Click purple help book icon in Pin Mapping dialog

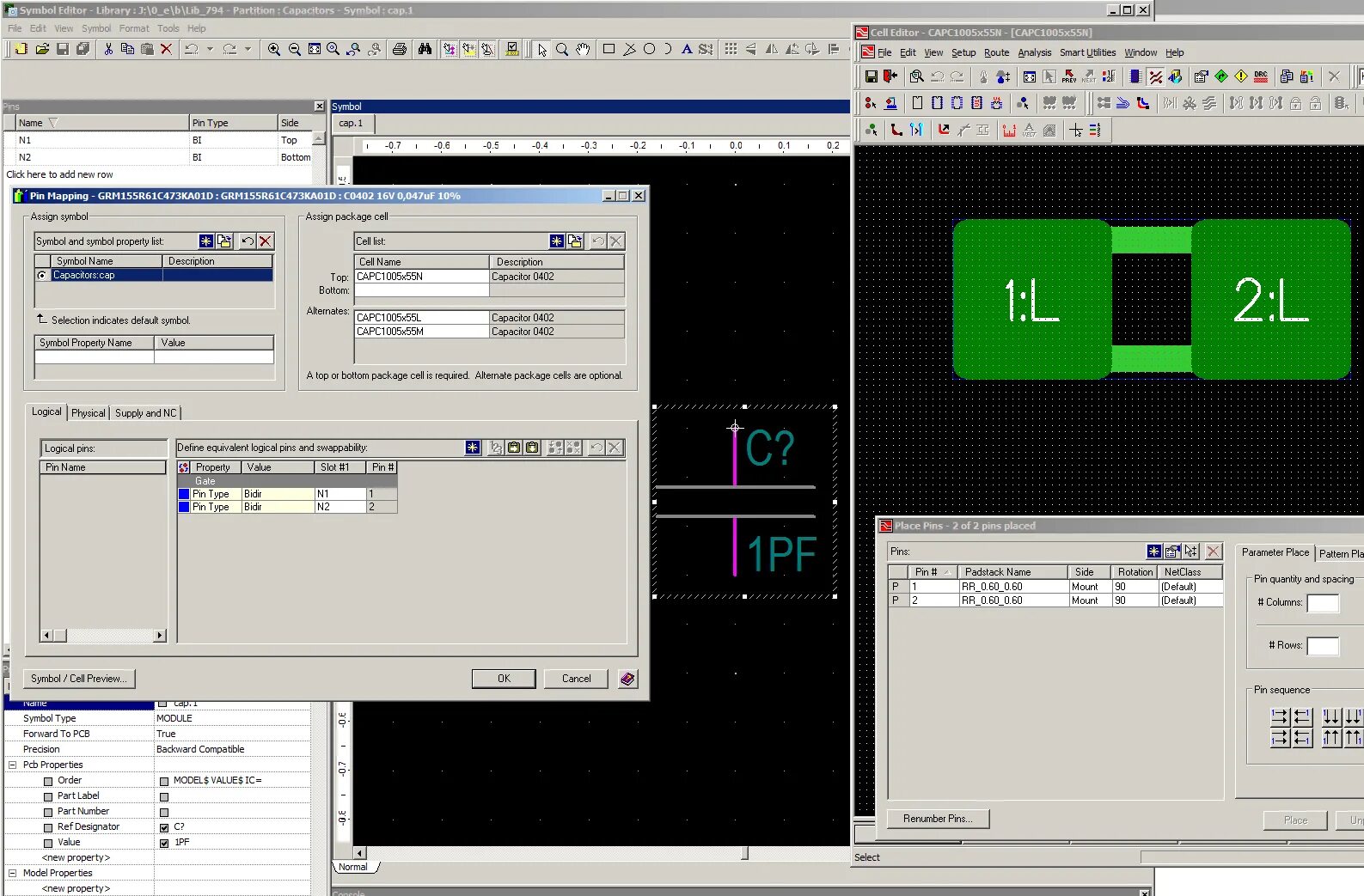[628, 679]
